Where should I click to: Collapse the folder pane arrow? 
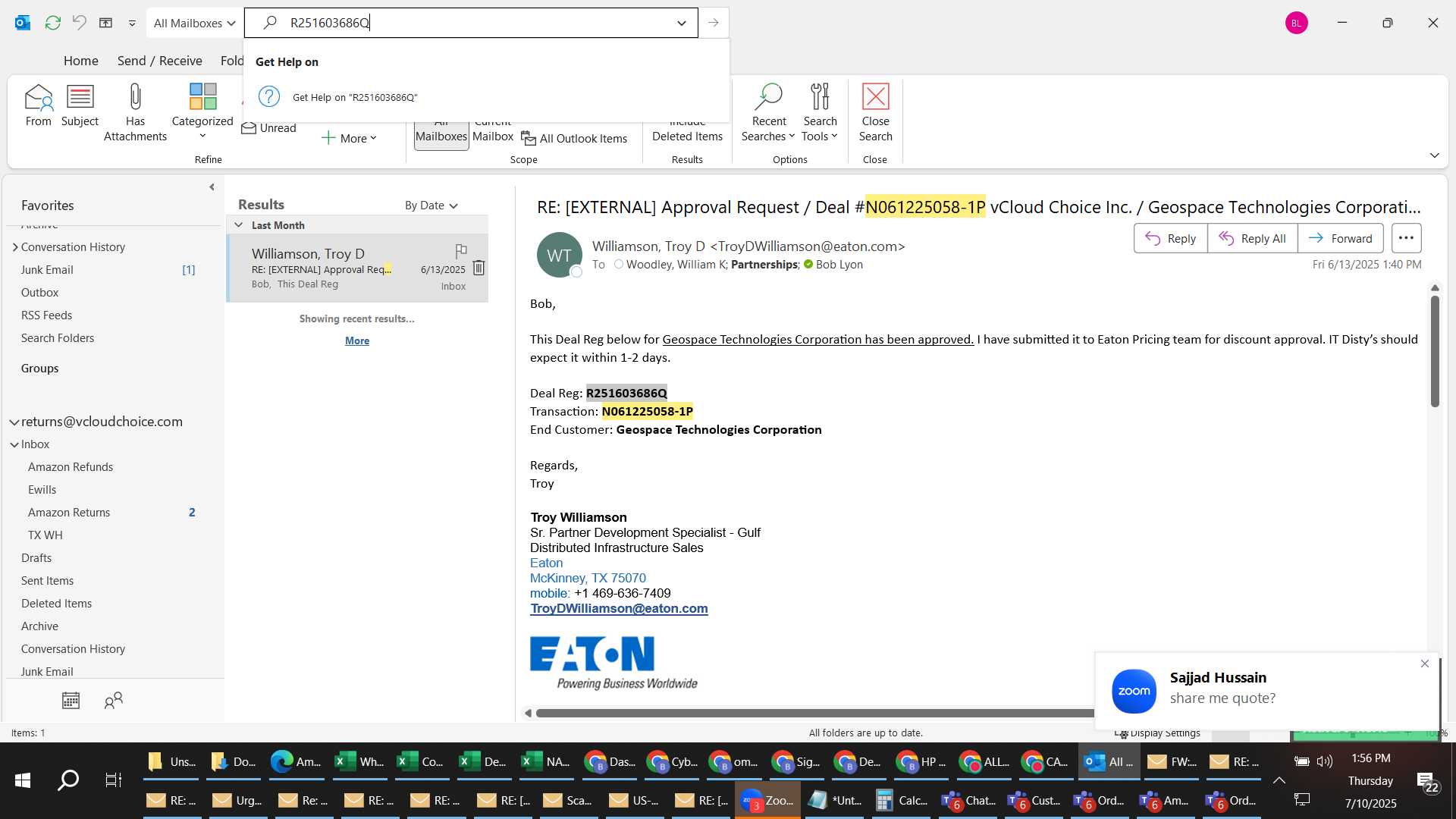coord(212,187)
